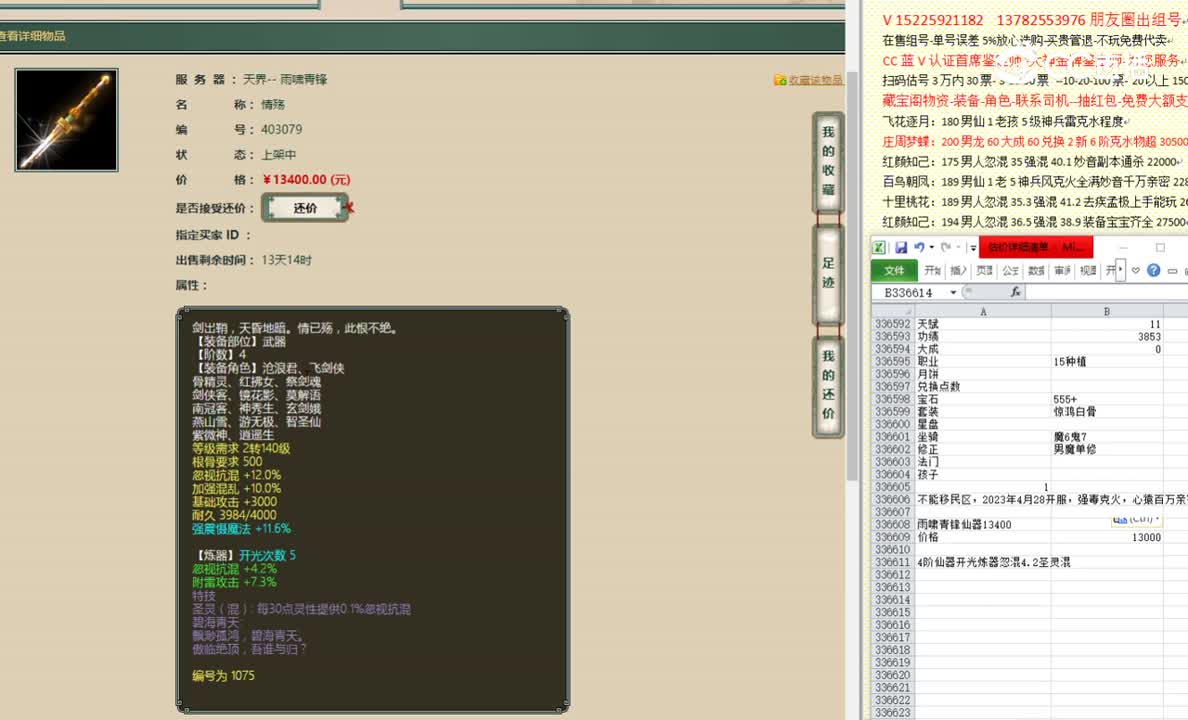This screenshot has width=1188, height=720.
Task: Open the Name Box dropdown showing B336614
Action: point(953,291)
